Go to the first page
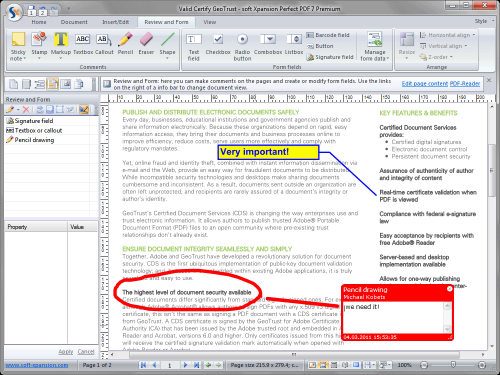 pos(143,365)
